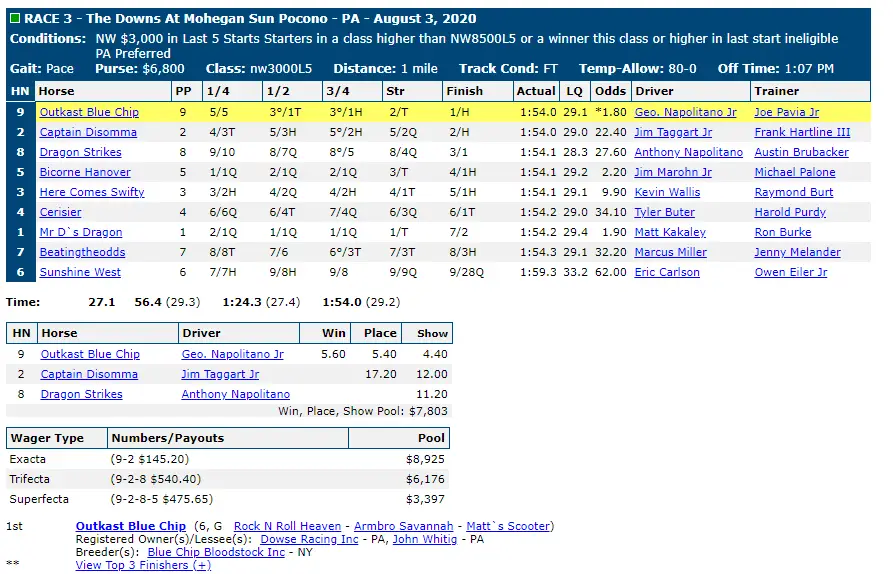This screenshot has width=893, height=574.
Task: Open trainer Ron Burke page
Action: click(x=783, y=232)
